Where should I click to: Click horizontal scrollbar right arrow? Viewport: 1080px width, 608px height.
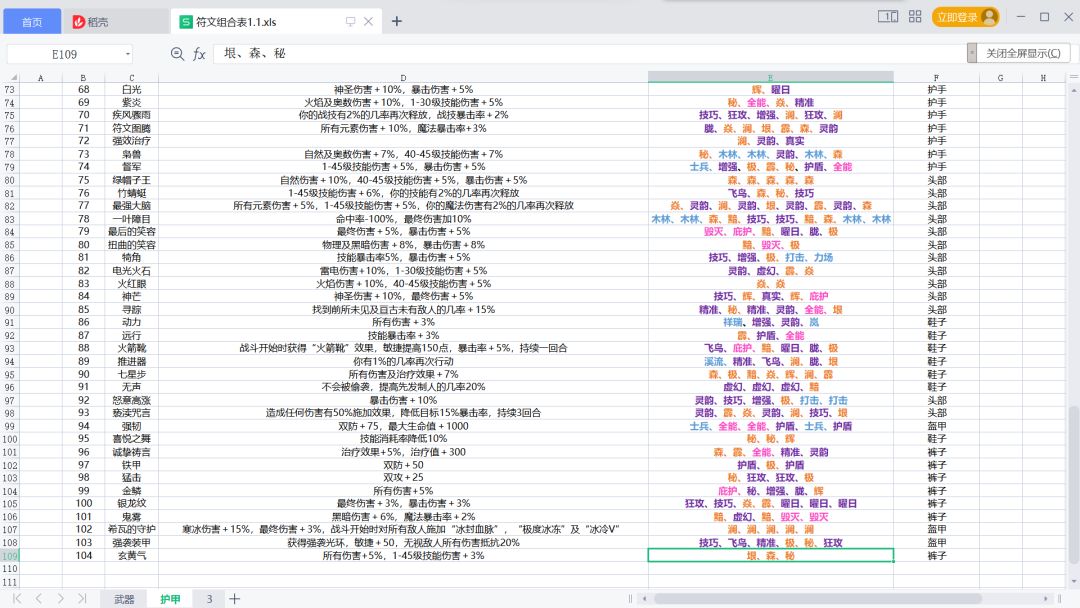pos(1046,599)
